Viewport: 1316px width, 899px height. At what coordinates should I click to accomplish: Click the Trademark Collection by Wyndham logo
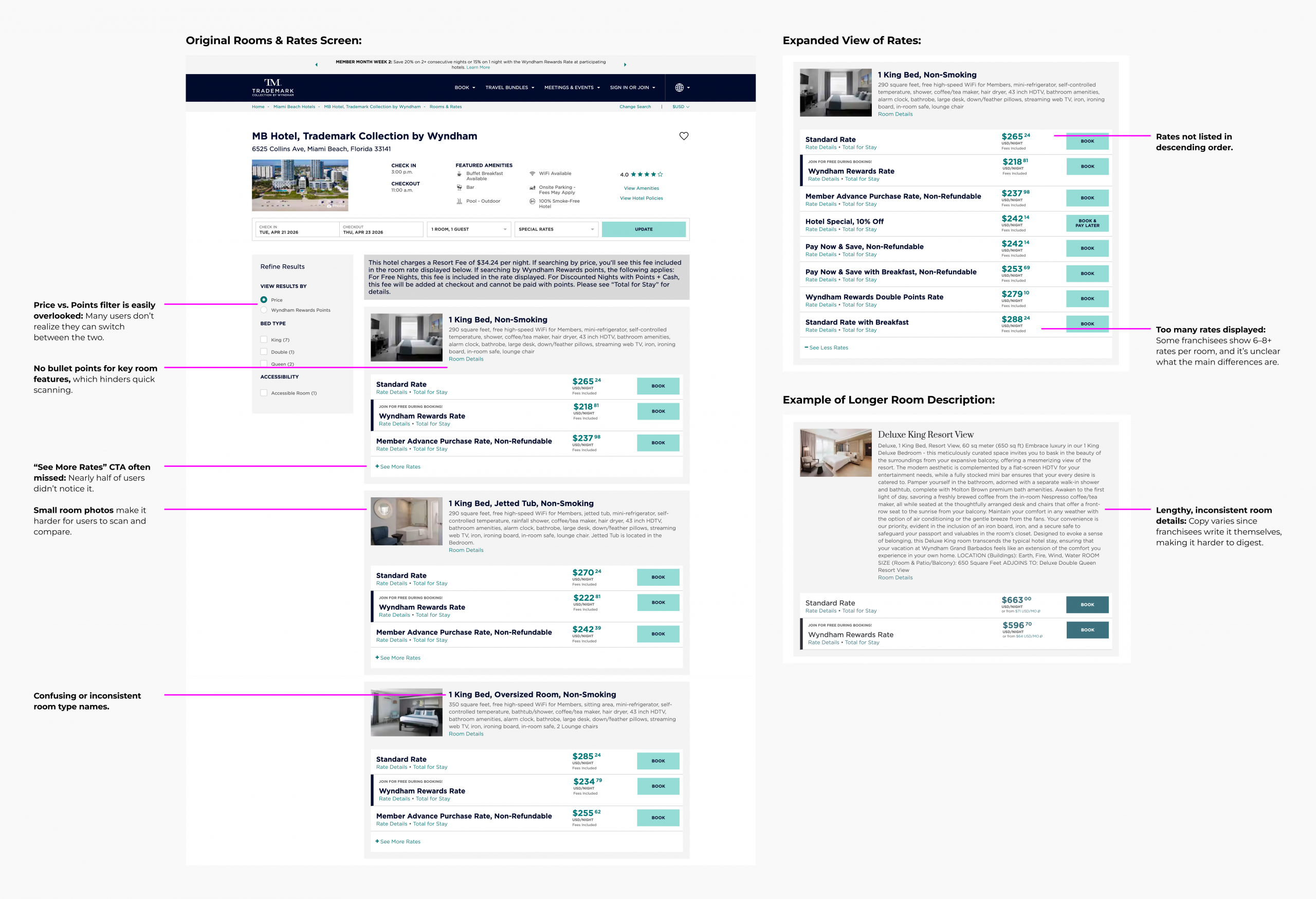[x=273, y=88]
